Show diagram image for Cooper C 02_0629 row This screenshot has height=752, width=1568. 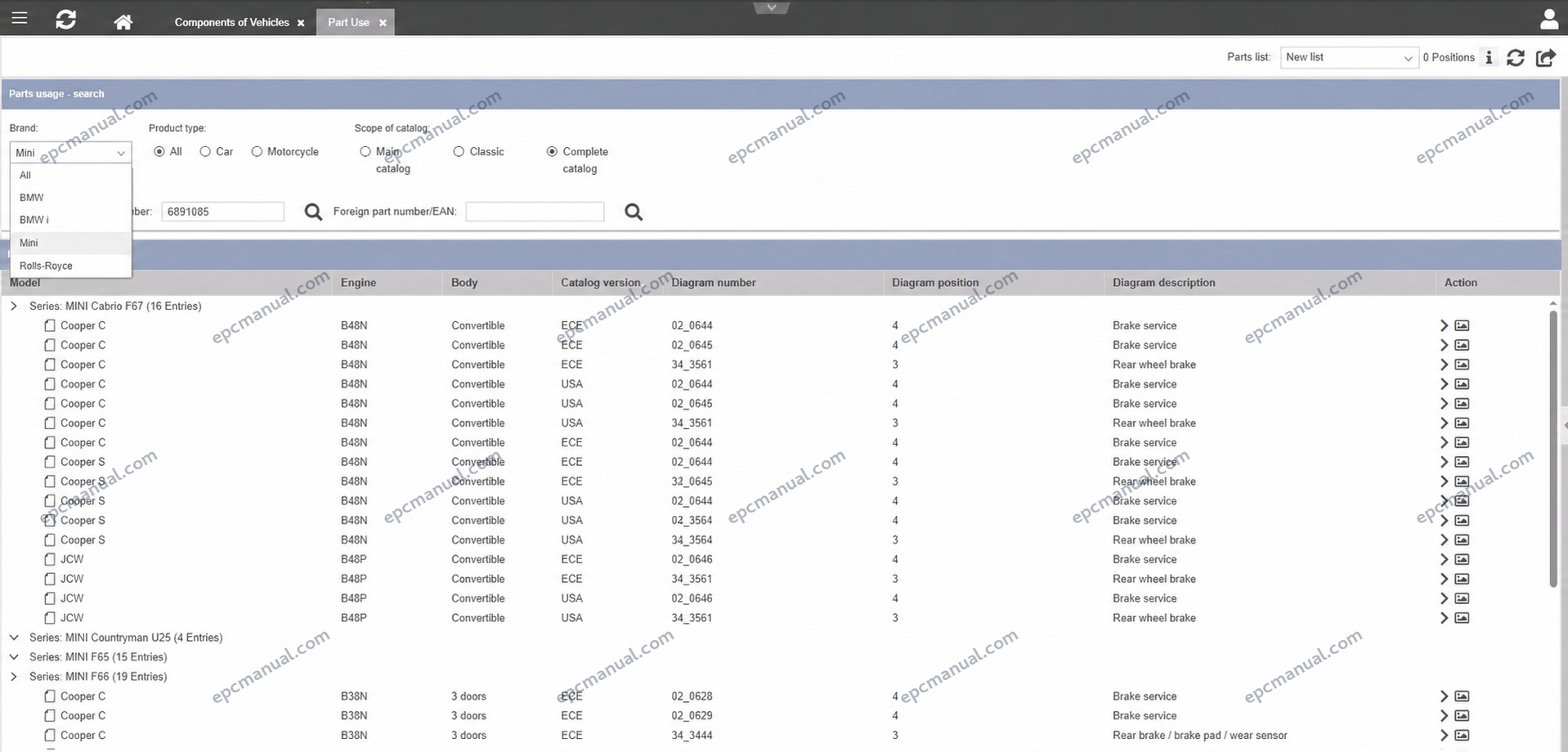tap(1462, 716)
